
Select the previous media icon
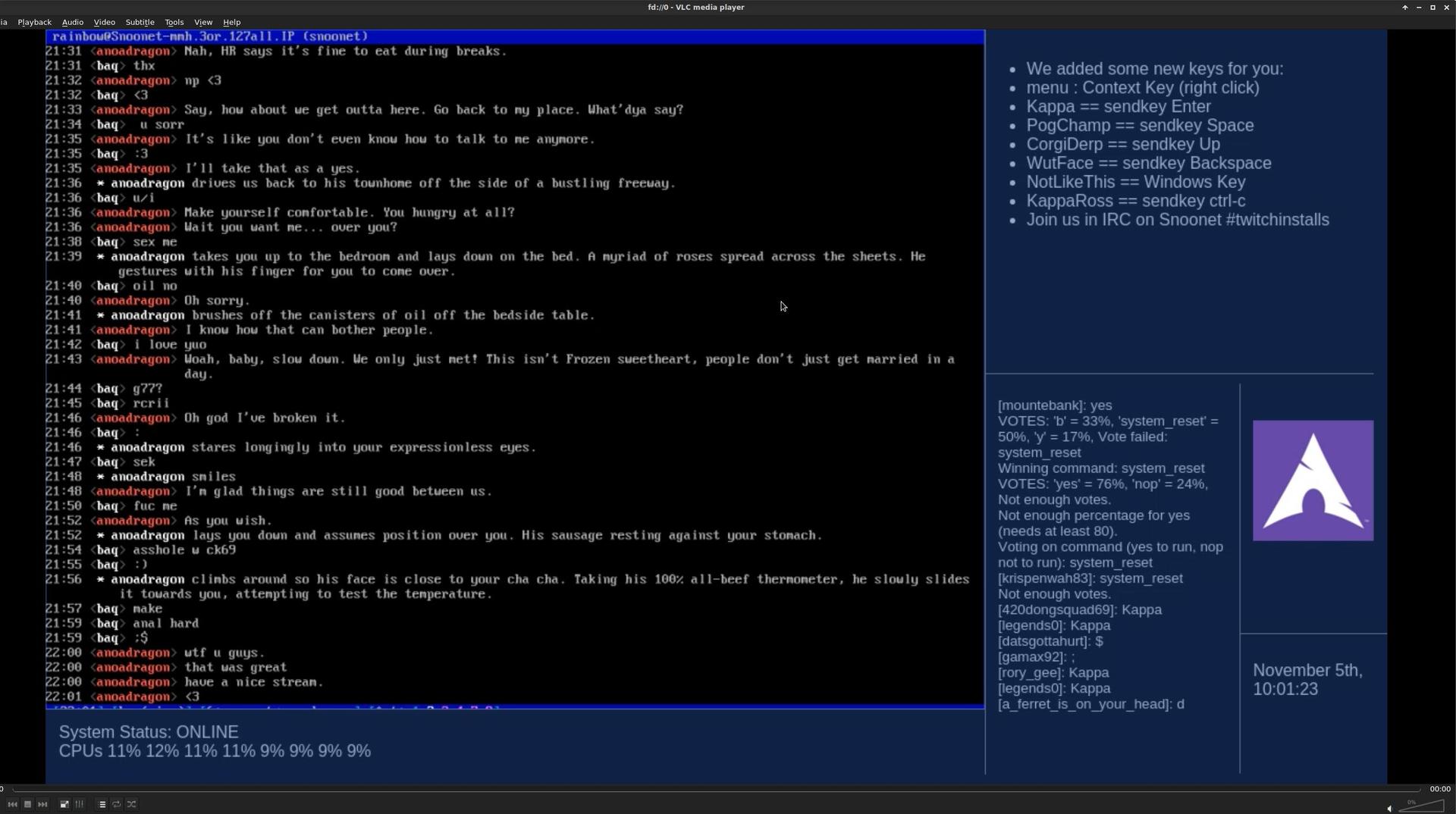coord(13,804)
